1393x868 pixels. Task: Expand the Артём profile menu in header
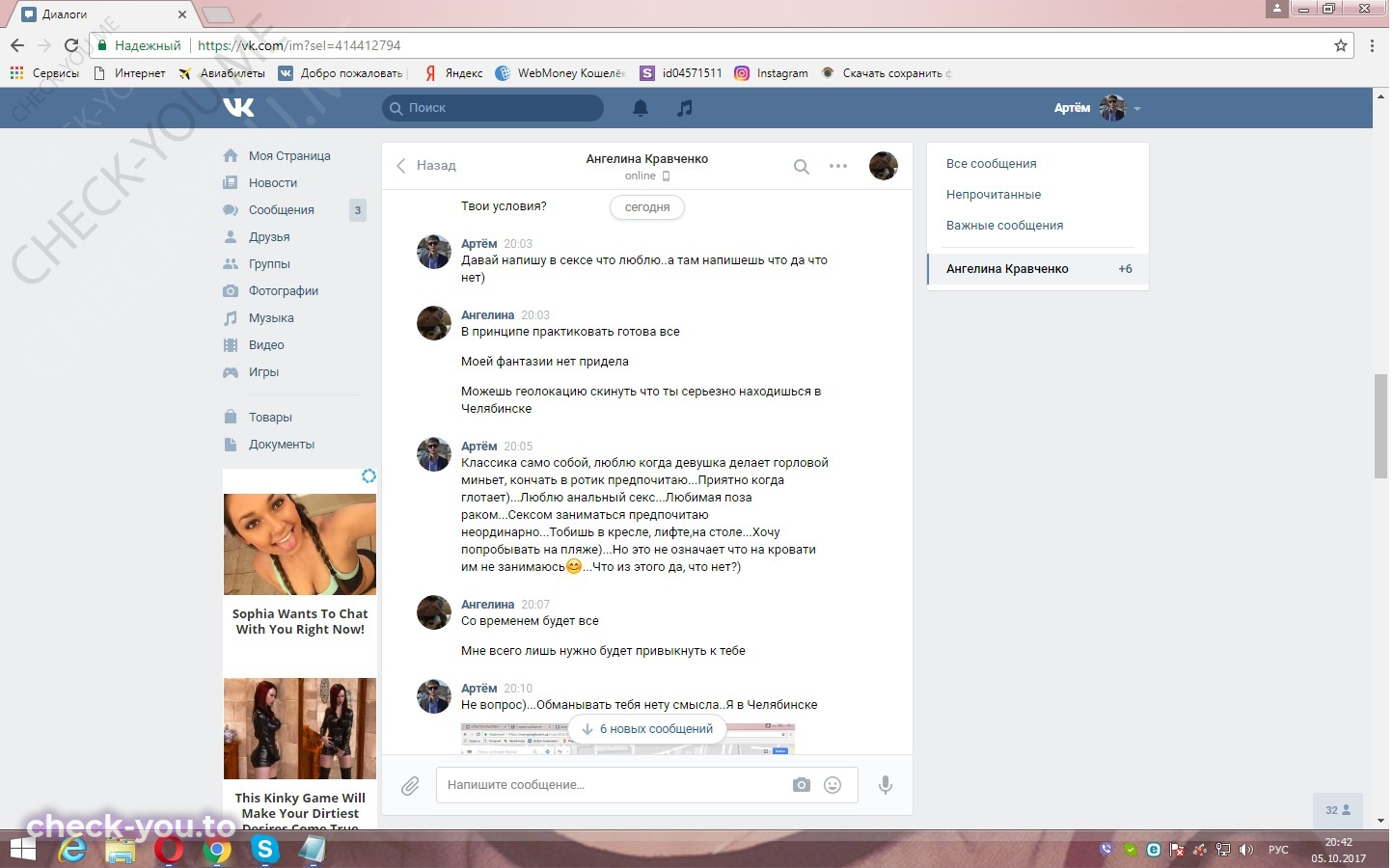1098,108
